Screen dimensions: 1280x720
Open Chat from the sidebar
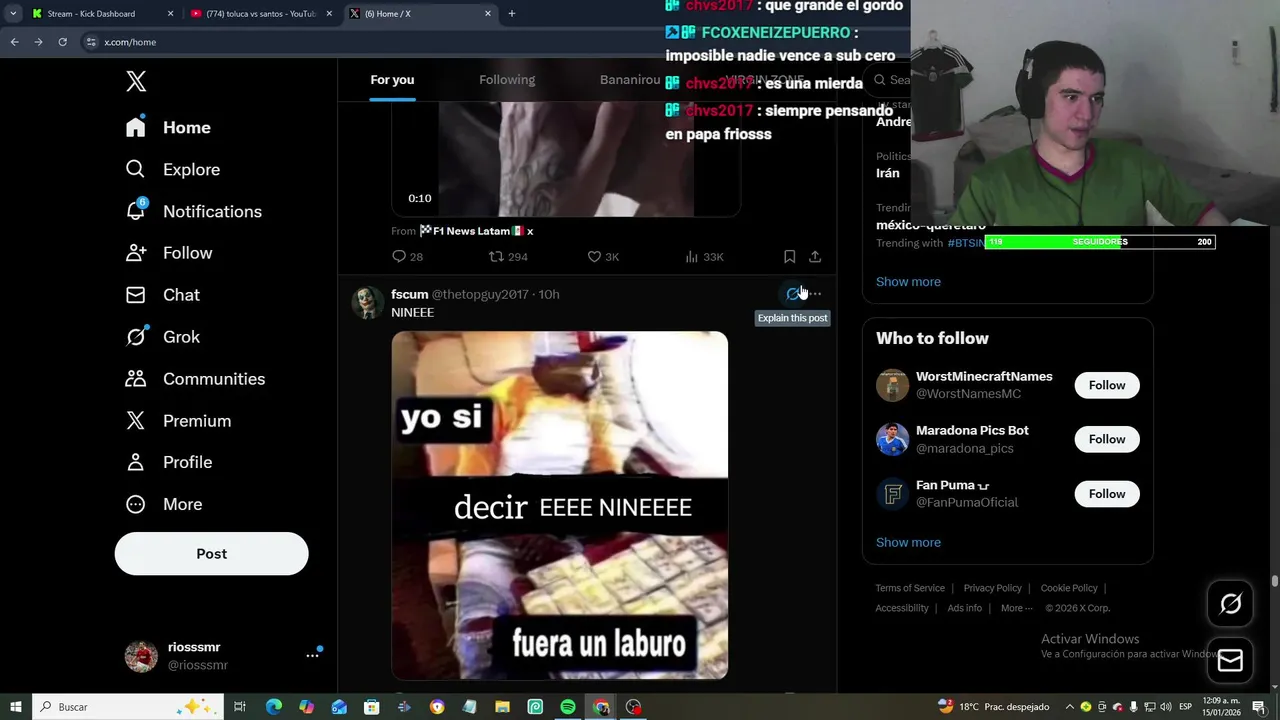coord(162,295)
